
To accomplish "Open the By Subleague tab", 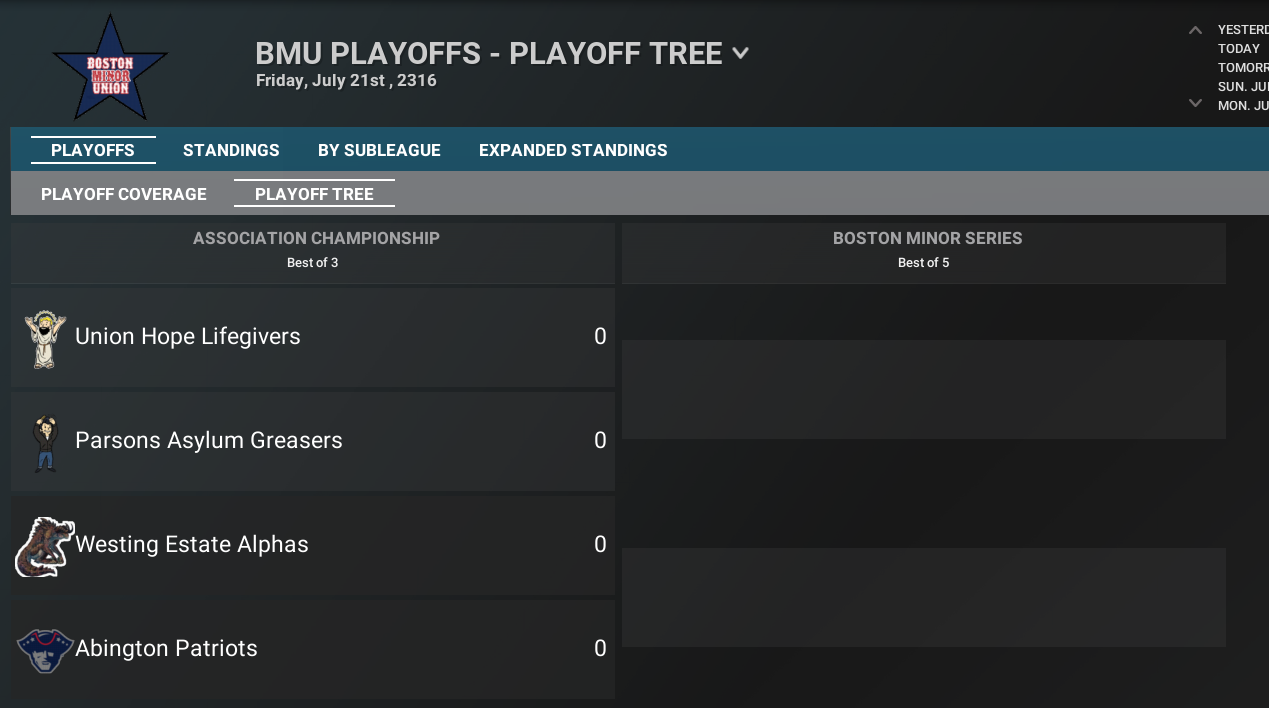I will click(379, 150).
